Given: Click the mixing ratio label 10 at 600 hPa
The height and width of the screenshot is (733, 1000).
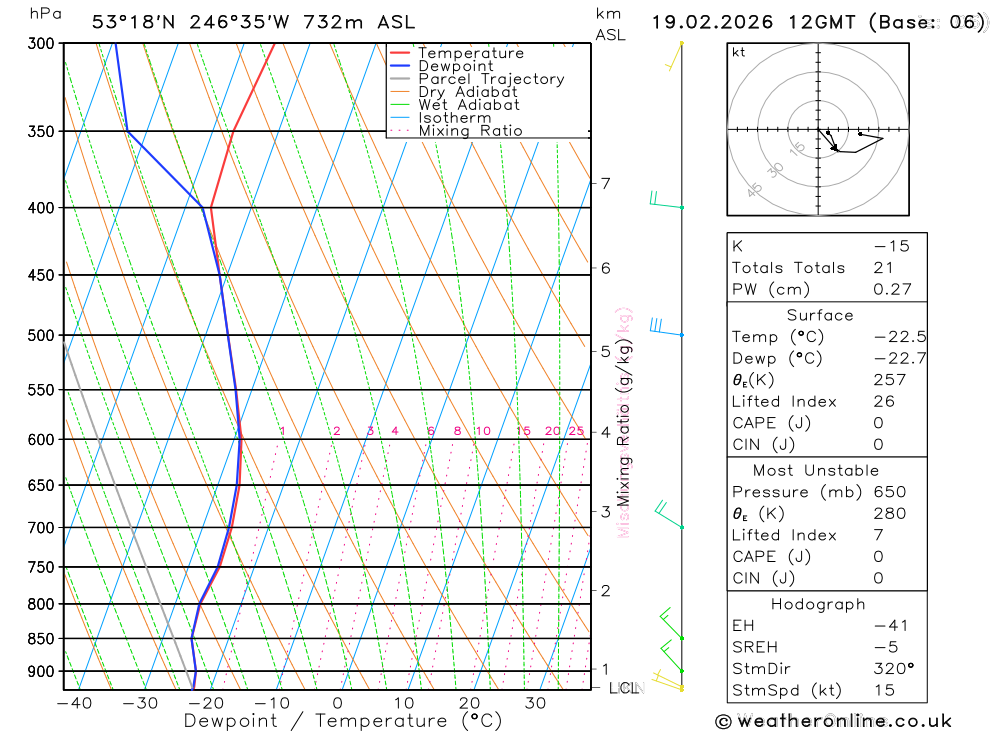Looking at the screenshot, I should point(483,431).
